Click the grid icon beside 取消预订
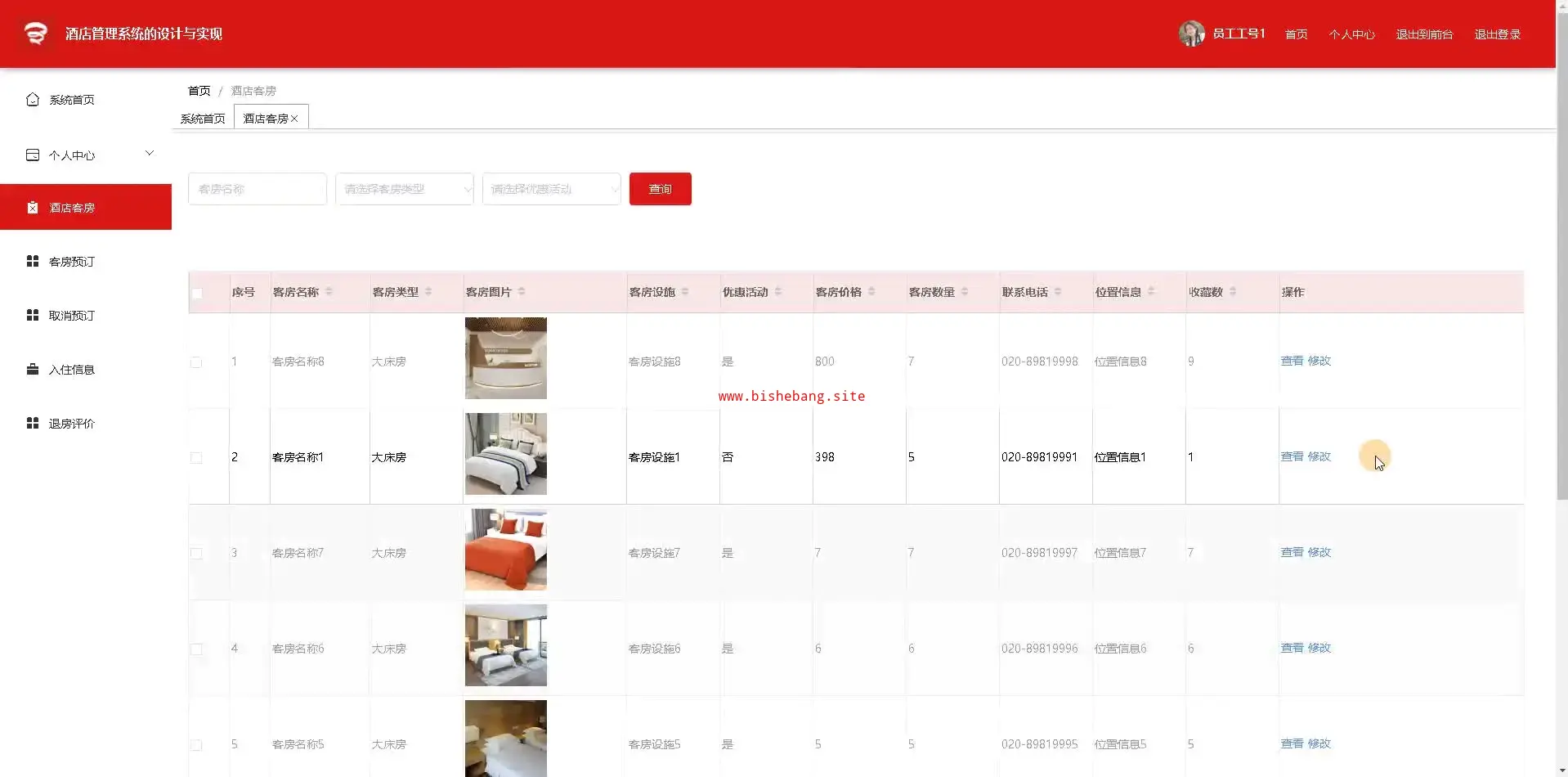The height and width of the screenshot is (777, 1568). click(x=33, y=316)
